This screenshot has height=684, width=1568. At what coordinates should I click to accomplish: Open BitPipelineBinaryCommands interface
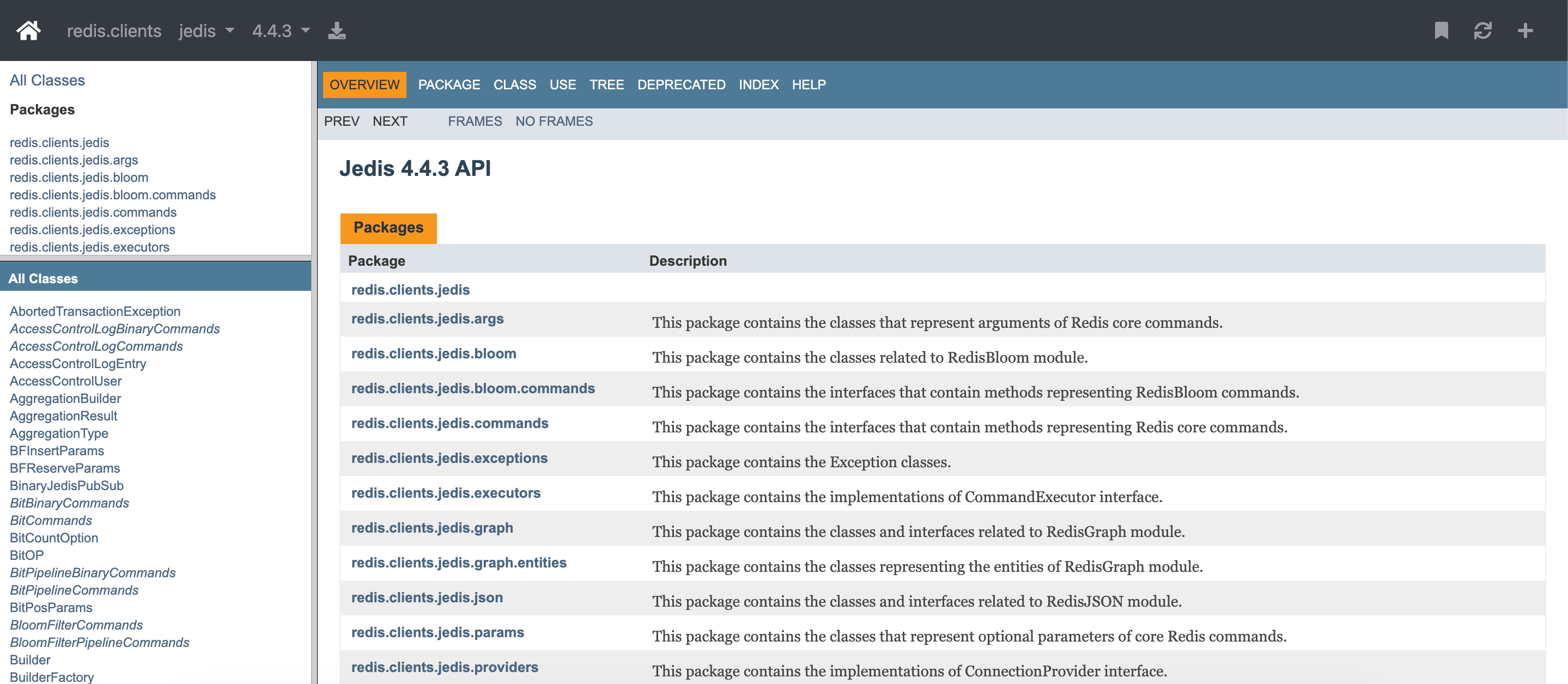point(93,573)
